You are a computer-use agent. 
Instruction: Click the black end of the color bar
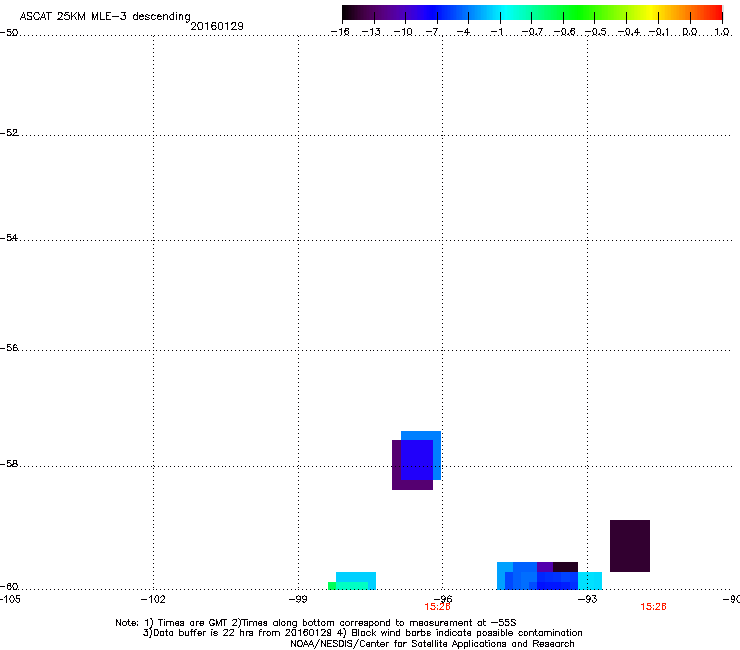pyautogui.click(x=349, y=13)
